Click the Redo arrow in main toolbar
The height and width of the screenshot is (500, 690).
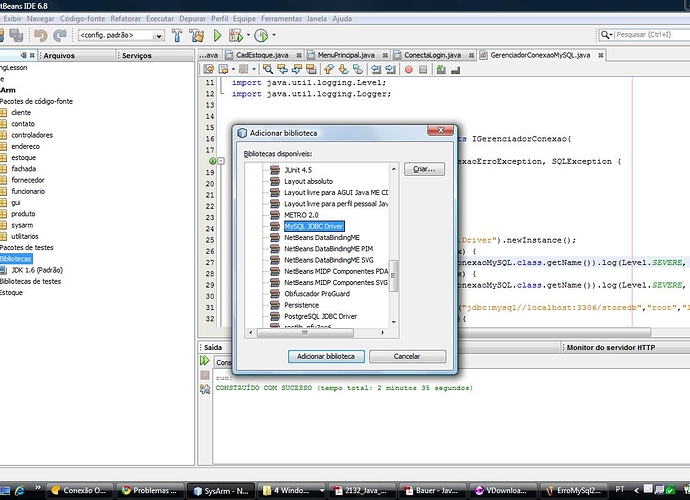pos(59,35)
